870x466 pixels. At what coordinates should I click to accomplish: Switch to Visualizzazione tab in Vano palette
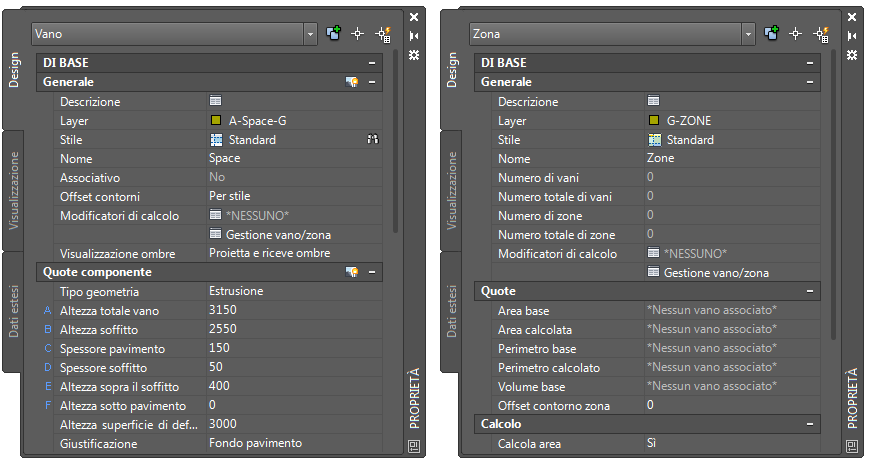click(14, 191)
